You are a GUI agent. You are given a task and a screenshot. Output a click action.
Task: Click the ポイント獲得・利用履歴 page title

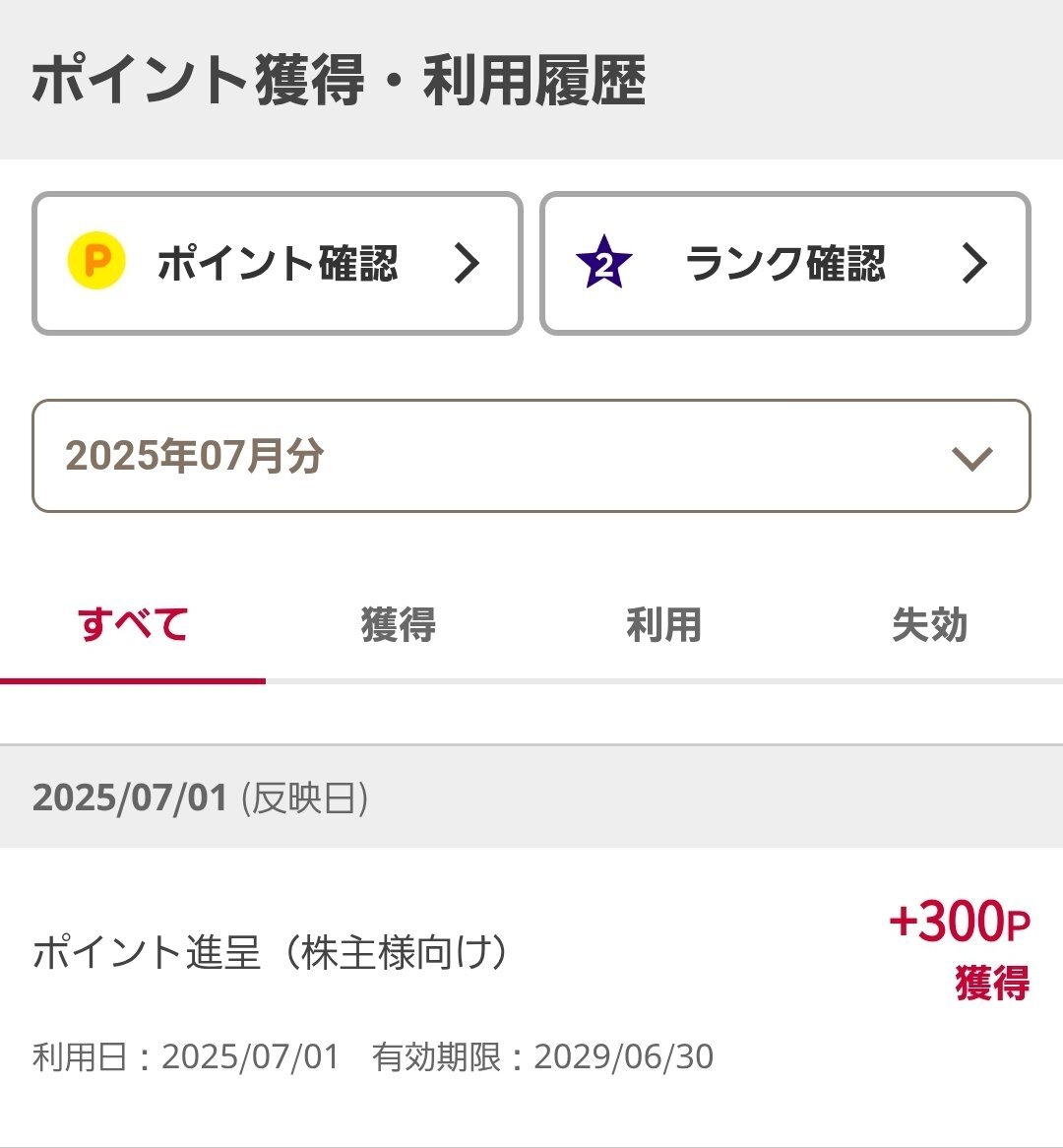(x=339, y=80)
